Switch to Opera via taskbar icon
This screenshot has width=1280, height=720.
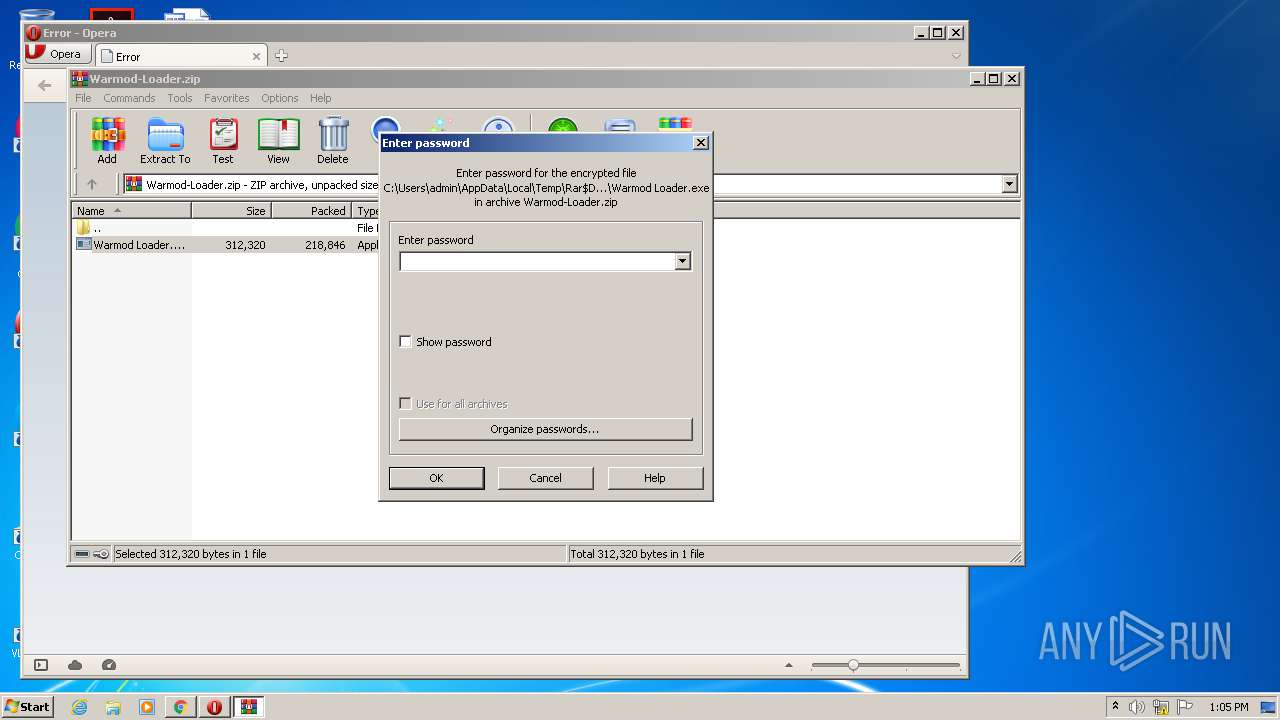tap(214, 707)
